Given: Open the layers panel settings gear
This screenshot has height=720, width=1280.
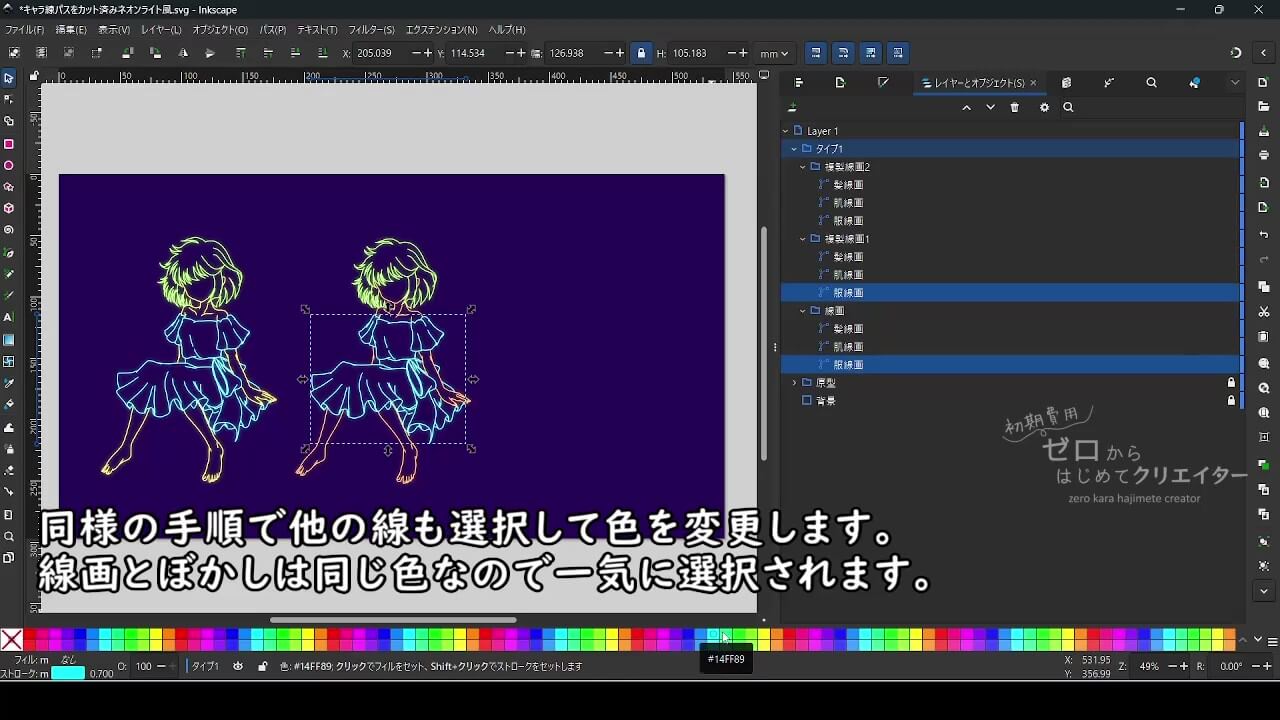Looking at the screenshot, I should coord(1044,108).
